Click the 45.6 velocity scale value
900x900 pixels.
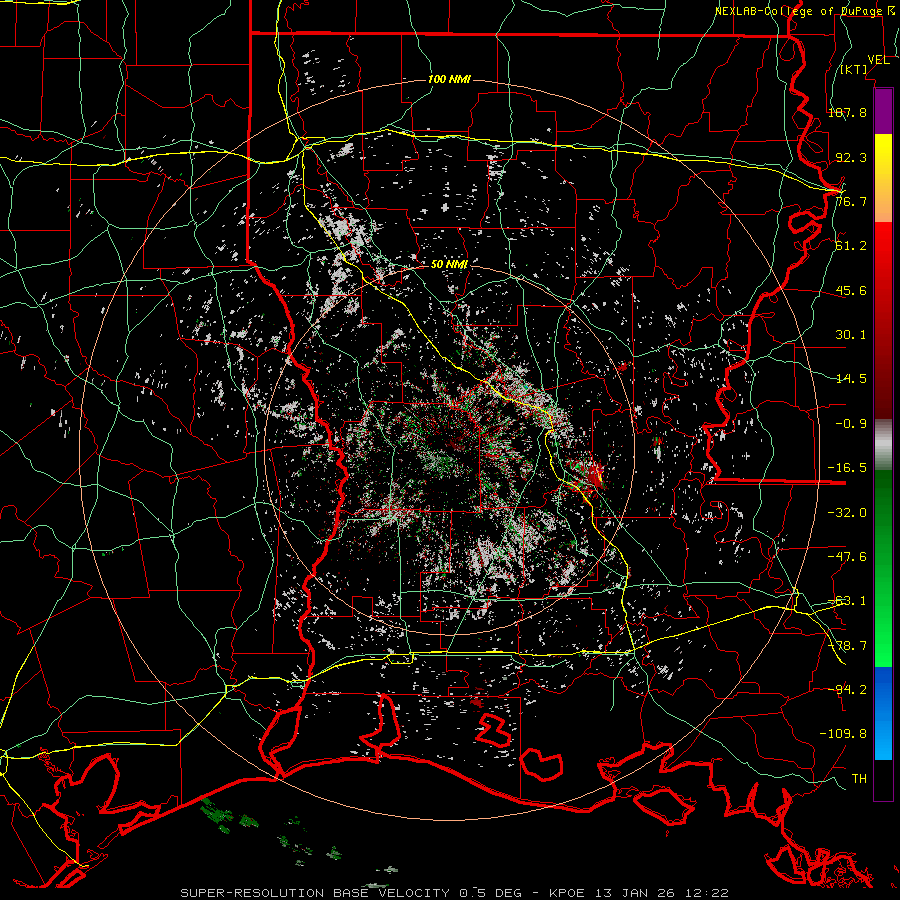point(851,290)
